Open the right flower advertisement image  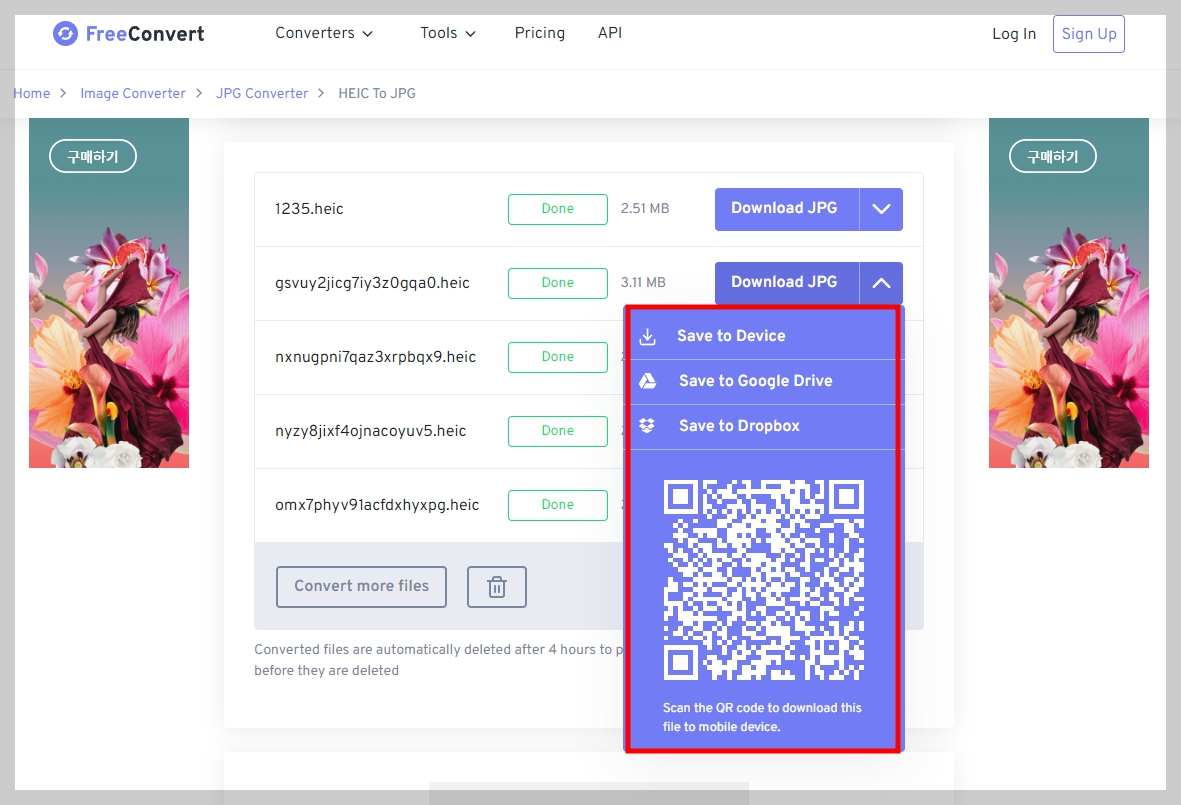[1069, 293]
